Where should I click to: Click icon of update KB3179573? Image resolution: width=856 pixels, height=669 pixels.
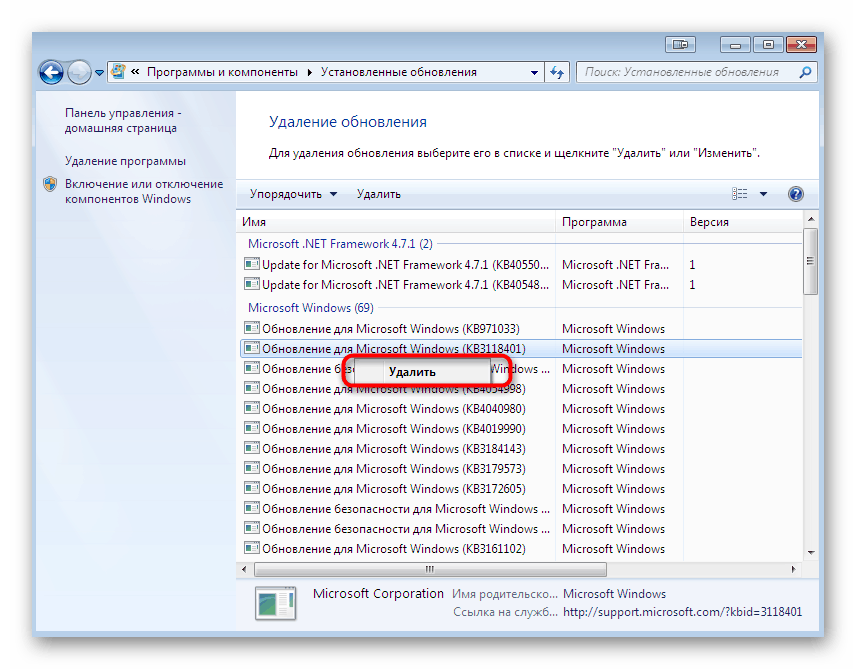pos(252,468)
